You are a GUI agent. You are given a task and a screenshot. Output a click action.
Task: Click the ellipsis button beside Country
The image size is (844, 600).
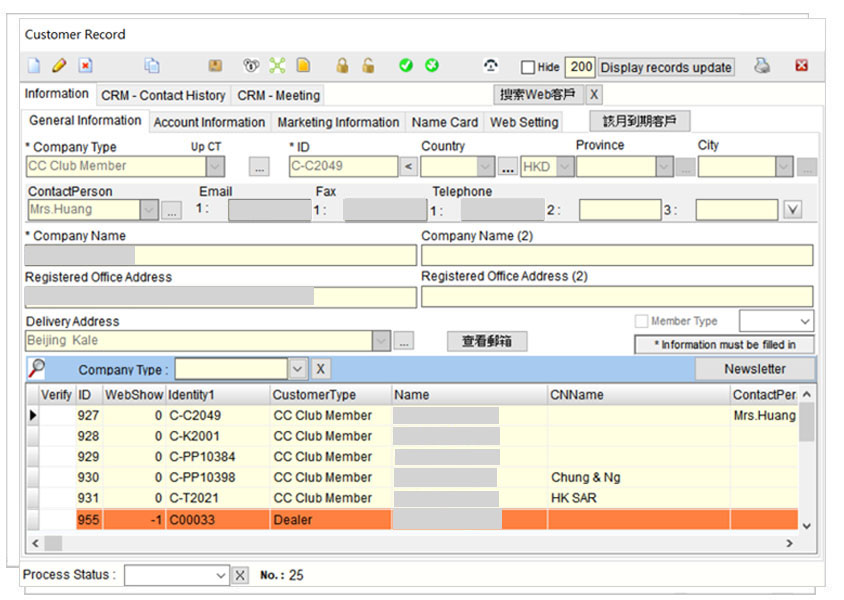508,167
